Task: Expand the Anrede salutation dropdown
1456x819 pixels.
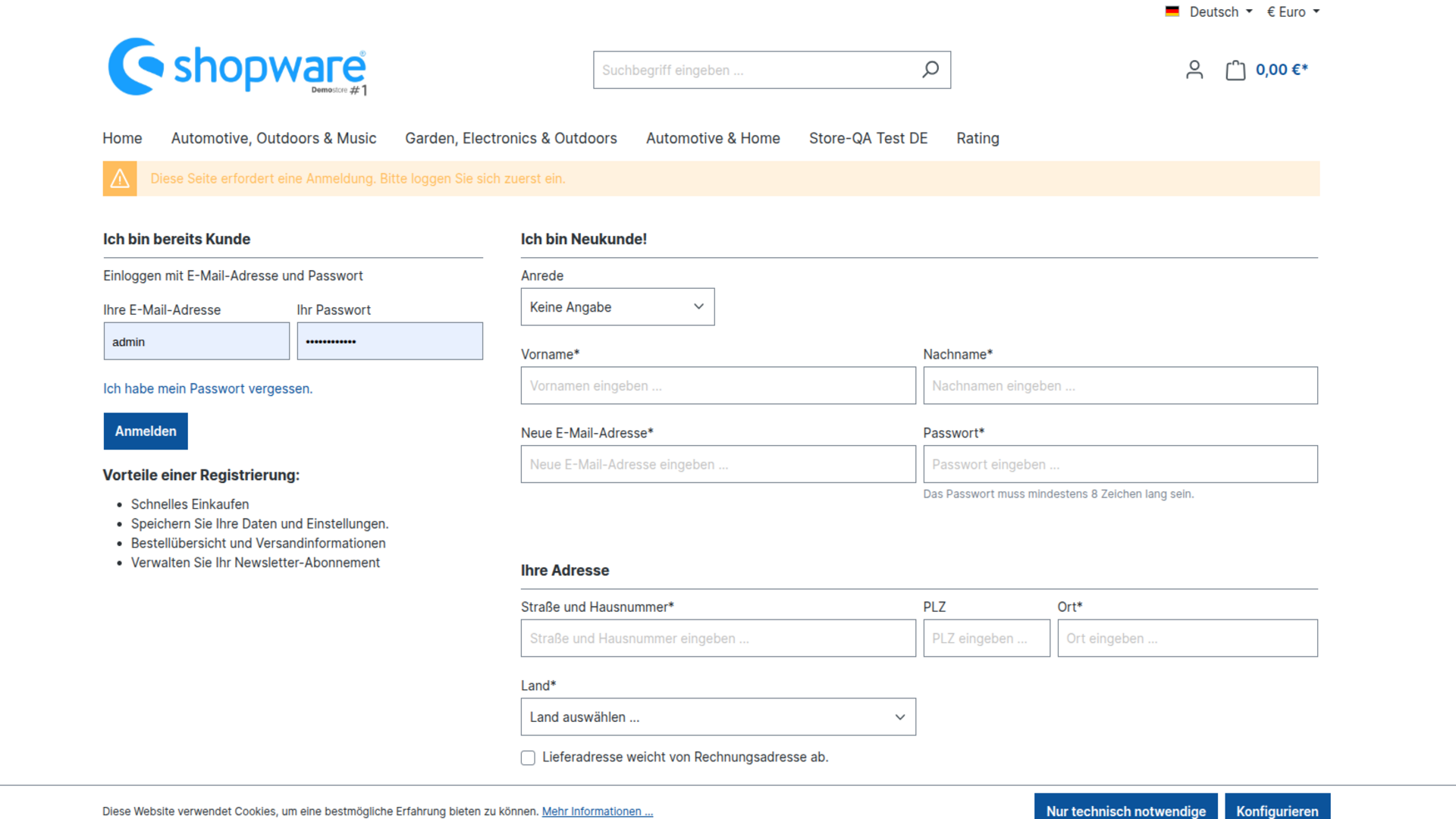Action: coord(617,307)
